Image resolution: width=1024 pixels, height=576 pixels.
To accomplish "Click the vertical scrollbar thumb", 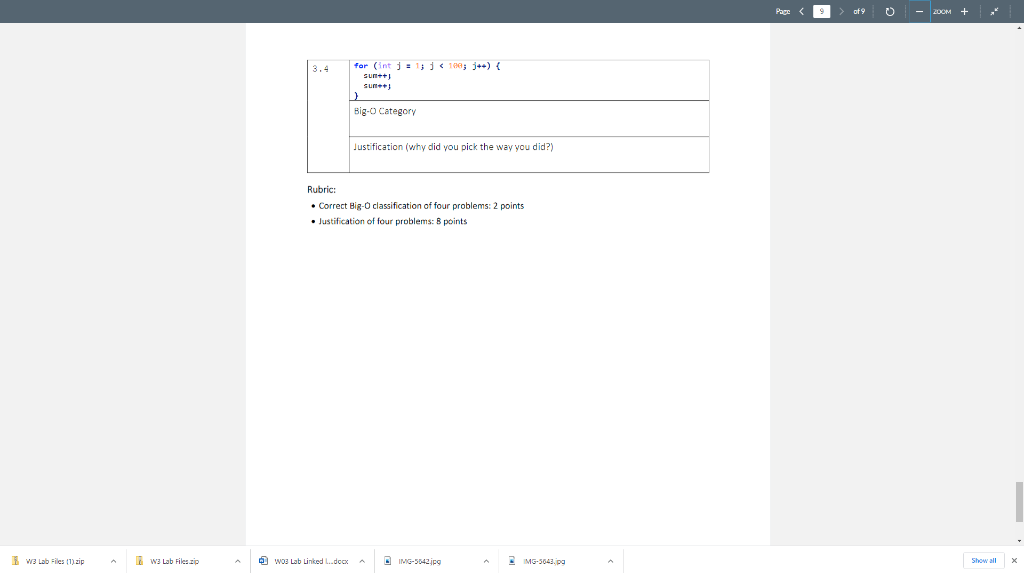I will pyautogui.click(x=1019, y=502).
